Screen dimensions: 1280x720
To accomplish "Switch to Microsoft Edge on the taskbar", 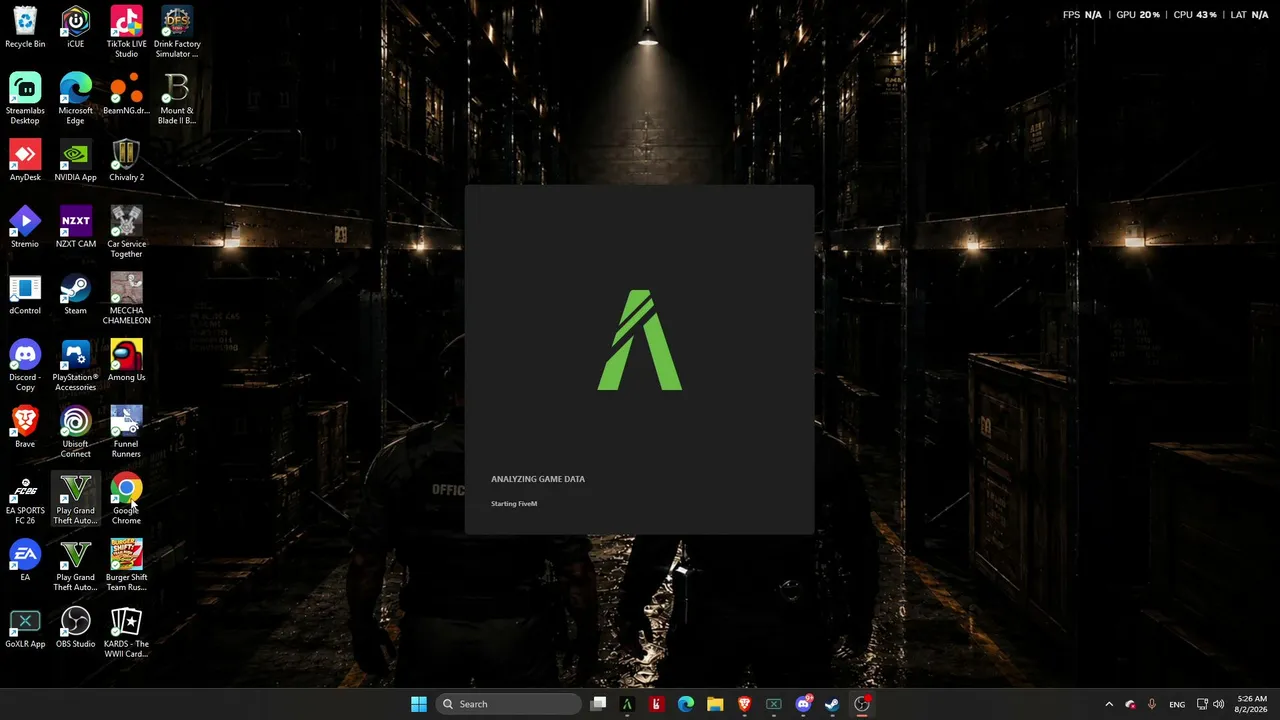I will (686, 704).
